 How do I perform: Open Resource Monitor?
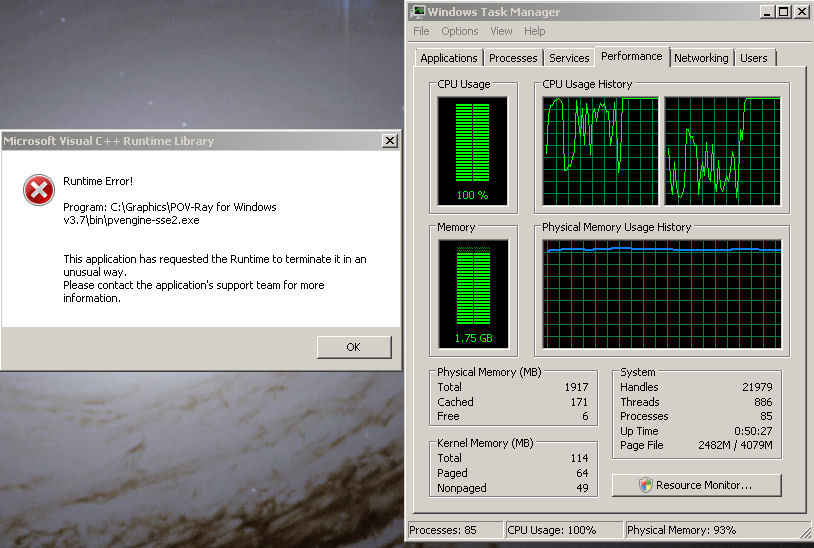696,485
